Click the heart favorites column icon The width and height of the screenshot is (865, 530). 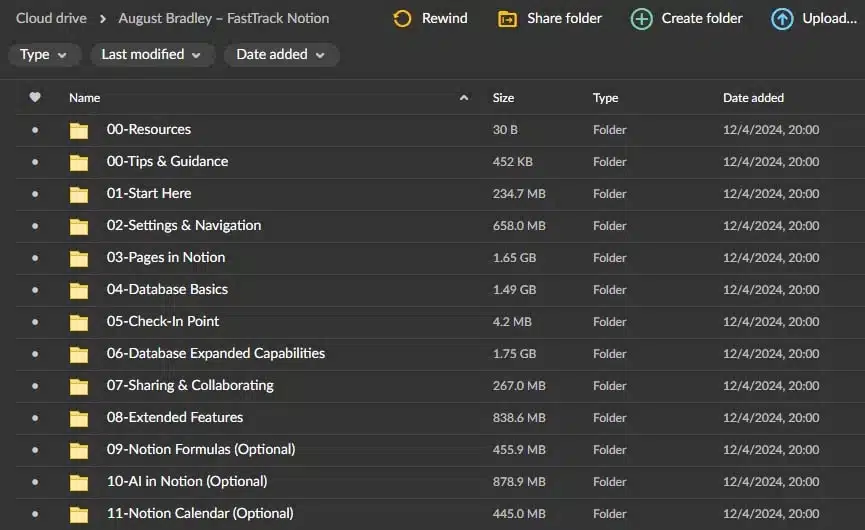(35, 97)
